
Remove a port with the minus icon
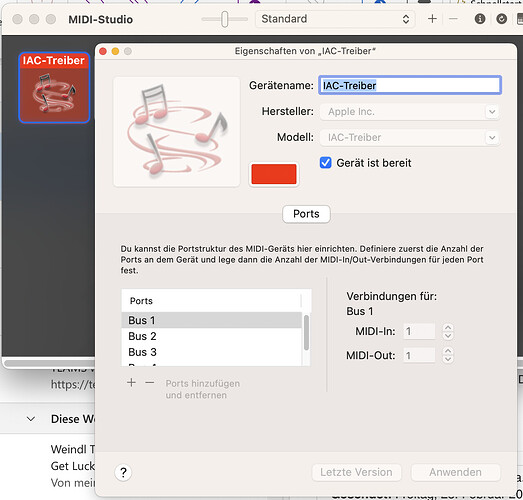[150, 383]
